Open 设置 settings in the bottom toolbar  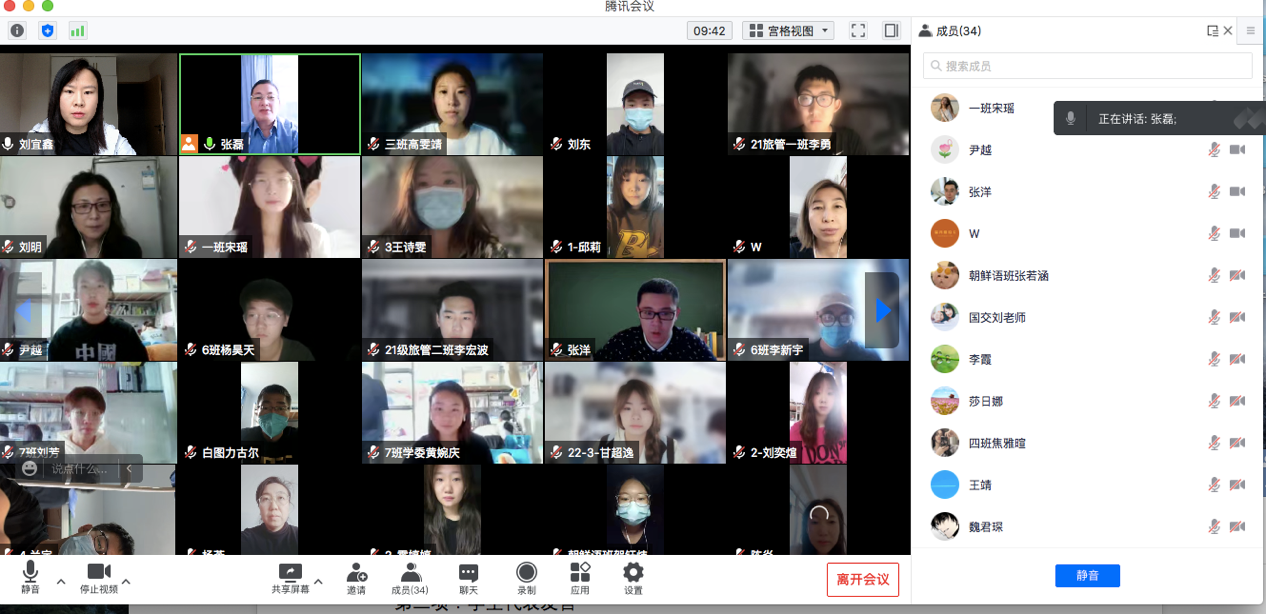(633, 578)
